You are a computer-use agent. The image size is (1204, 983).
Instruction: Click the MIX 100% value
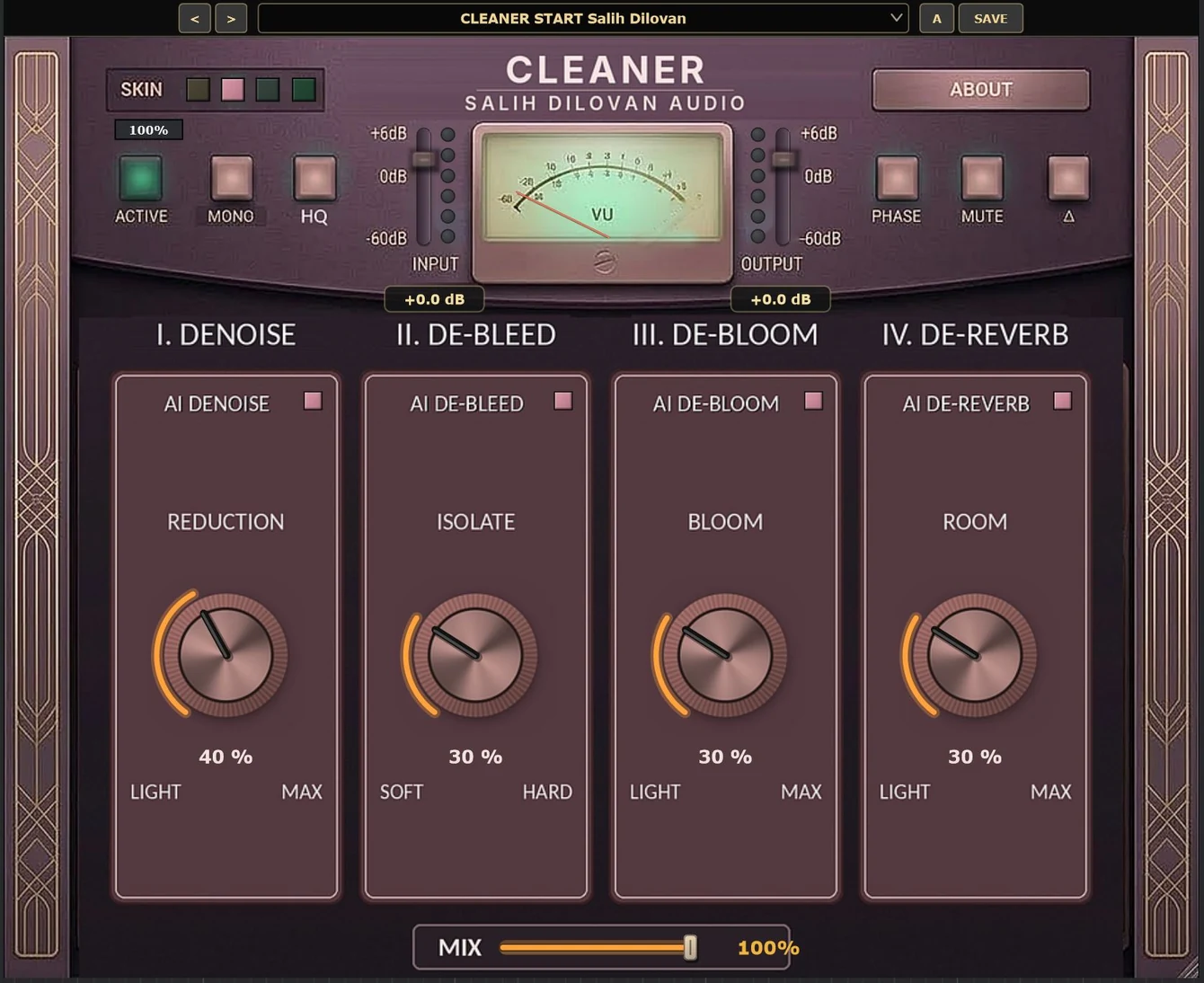pos(768,948)
